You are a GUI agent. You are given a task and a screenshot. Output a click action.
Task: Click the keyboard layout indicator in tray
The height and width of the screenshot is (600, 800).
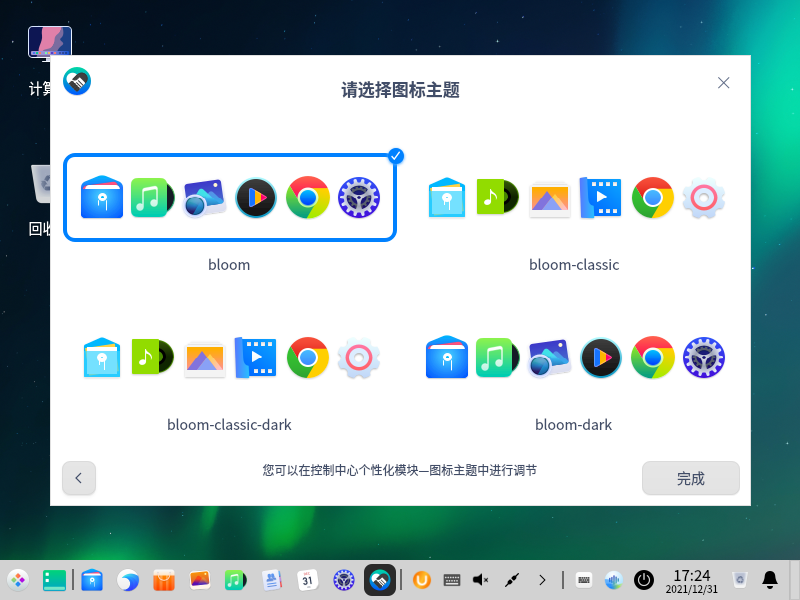coord(584,580)
